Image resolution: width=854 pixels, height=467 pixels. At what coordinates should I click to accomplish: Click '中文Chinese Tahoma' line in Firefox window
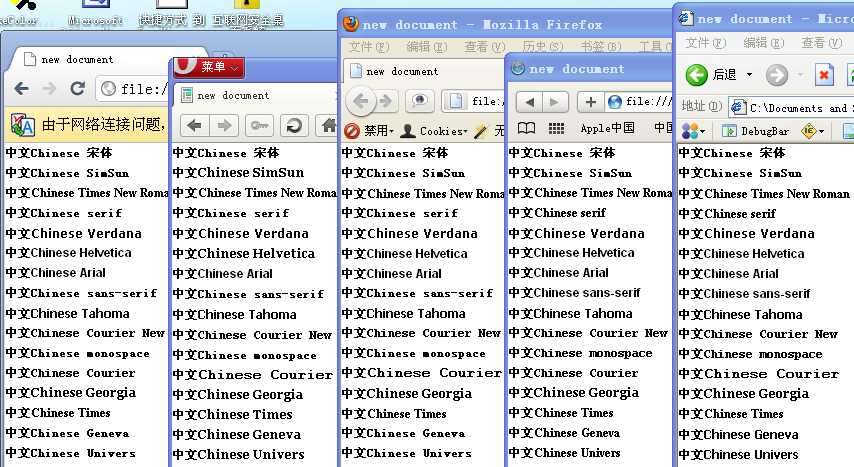pyautogui.click(x=404, y=314)
